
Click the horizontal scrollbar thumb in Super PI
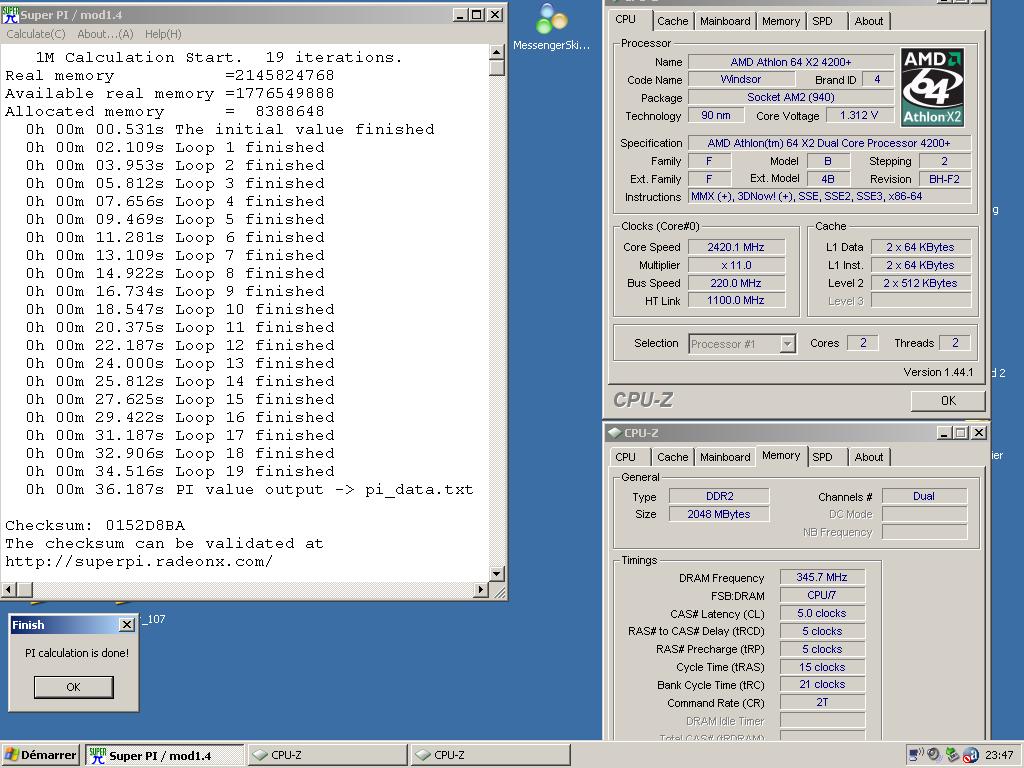coord(24,590)
